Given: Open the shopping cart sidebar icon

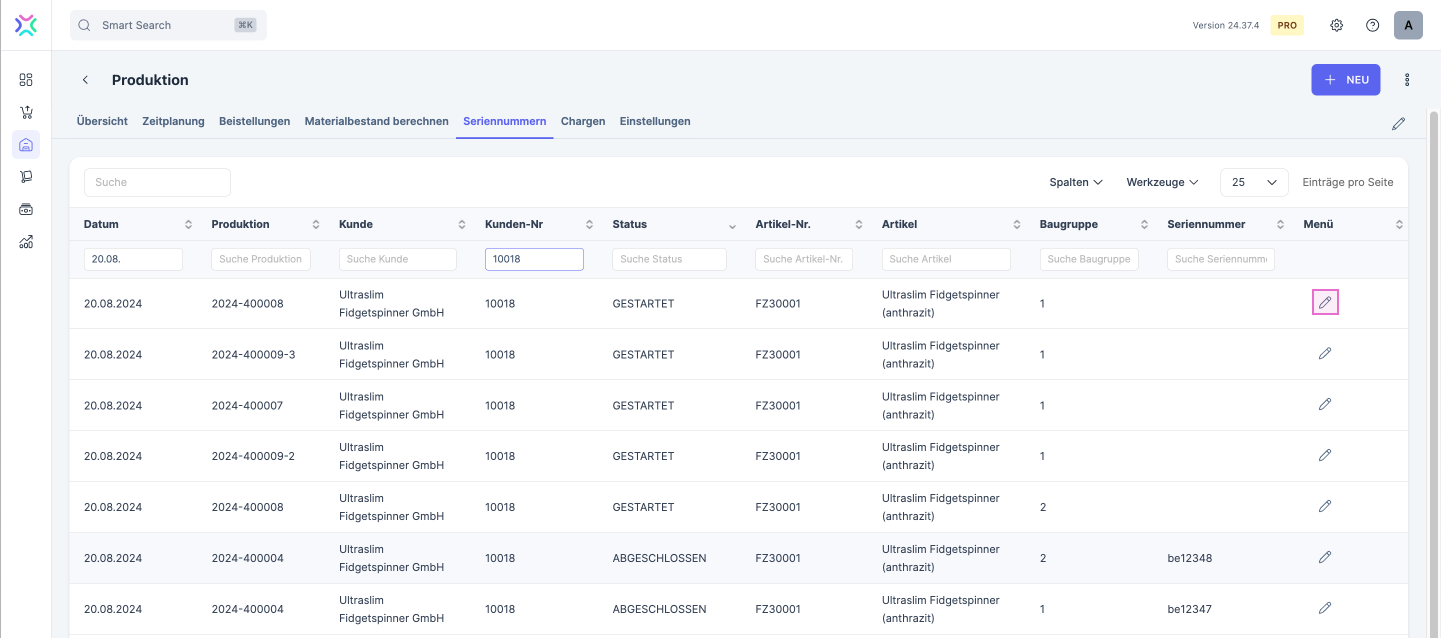Looking at the screenshot, I should (26, 112).
